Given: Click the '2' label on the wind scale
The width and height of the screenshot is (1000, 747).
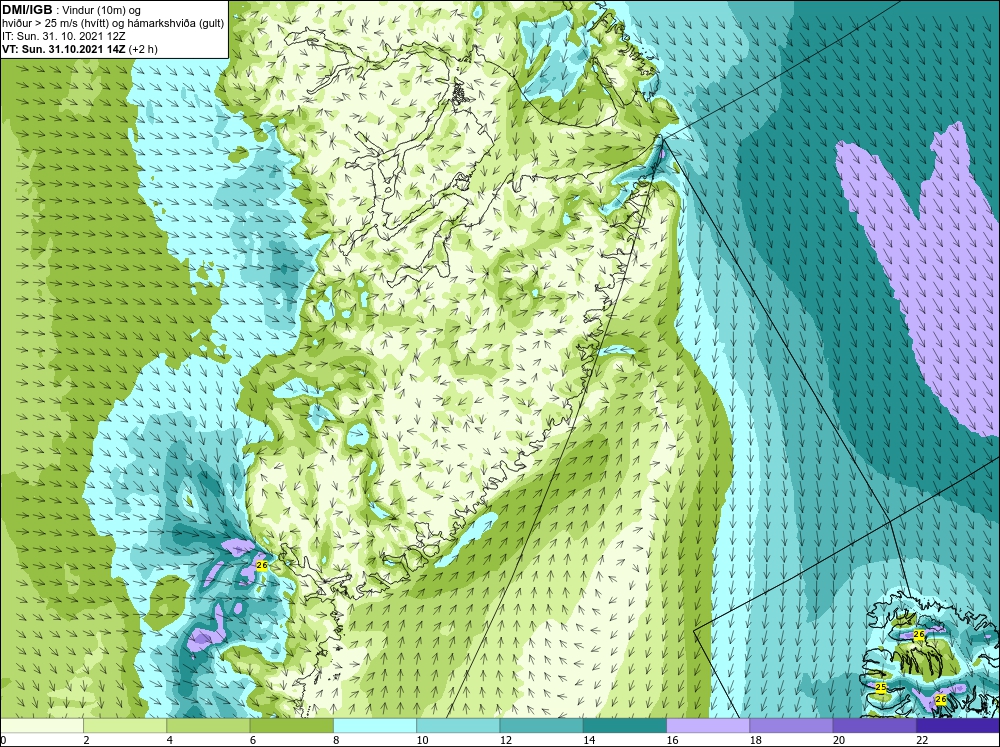Looking at the screenshot, I should pyautogui.click(x=86, y=740).
